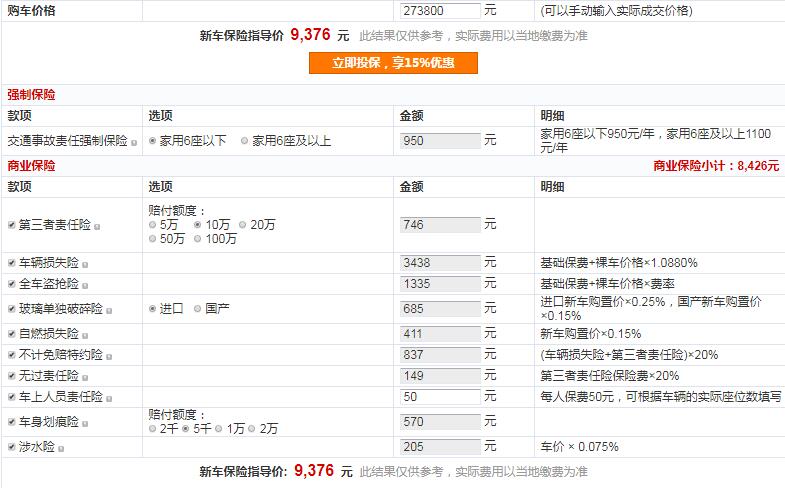Screen dimensions: 785x488
Task: Choose 50万 third-party coverage amount
Action: tap(152, 239)
